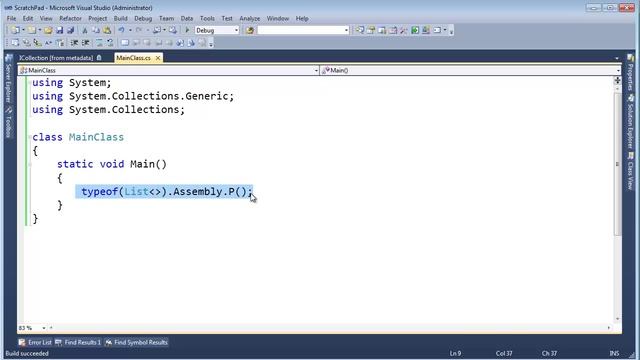Click the Server Explorer icon on left edge

[9, 59]
